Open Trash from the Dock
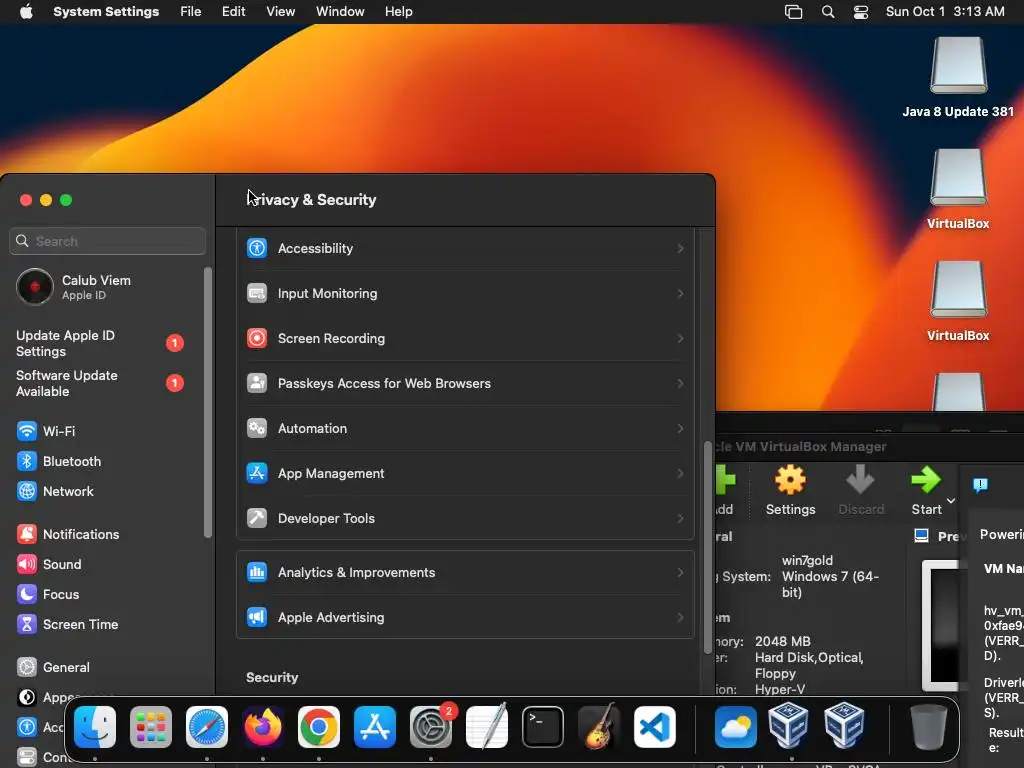Viewport: 1024px width, 768px height. pyautogui.click(x=929, y=727)
